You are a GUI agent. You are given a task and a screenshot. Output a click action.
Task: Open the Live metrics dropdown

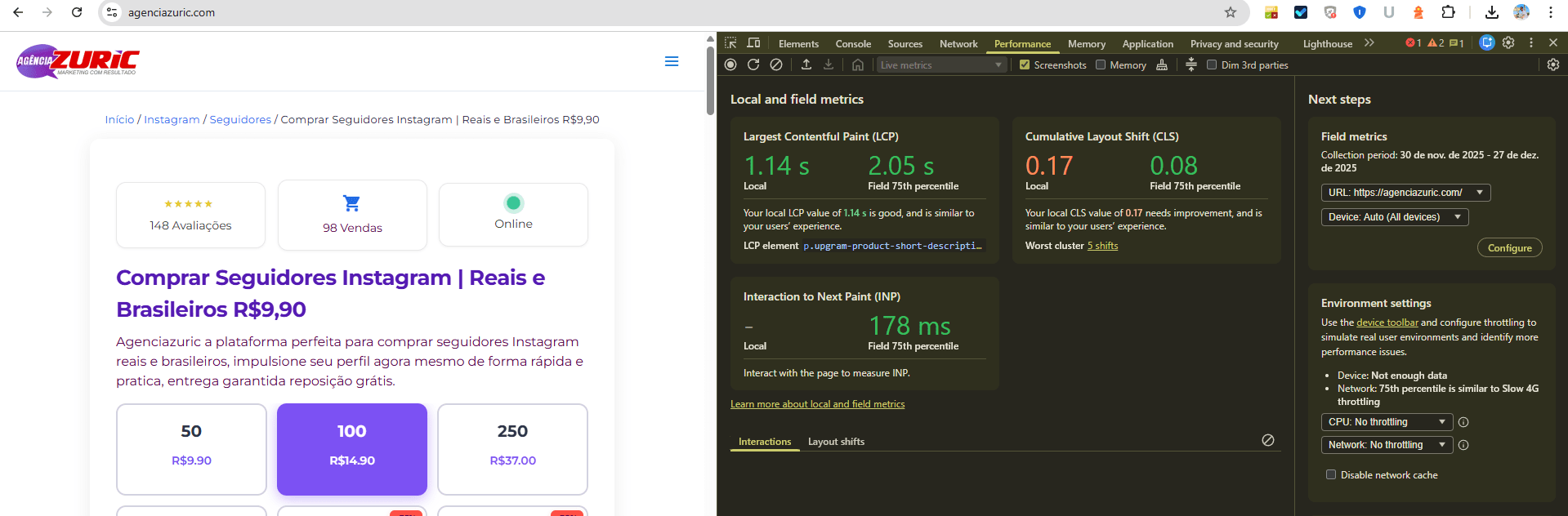941,64
